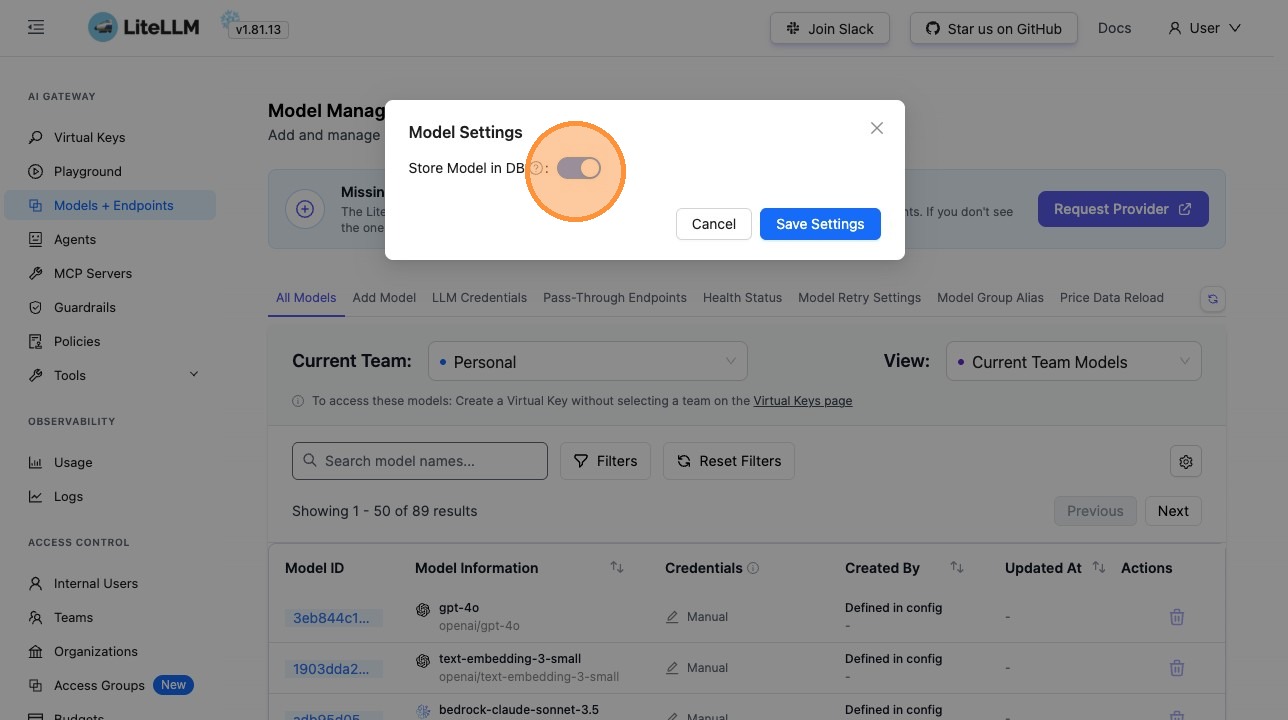The width and height of the screenshot is (1288, 720).
Task: Open the model settings gear icon
Action: pos(1186,461)
